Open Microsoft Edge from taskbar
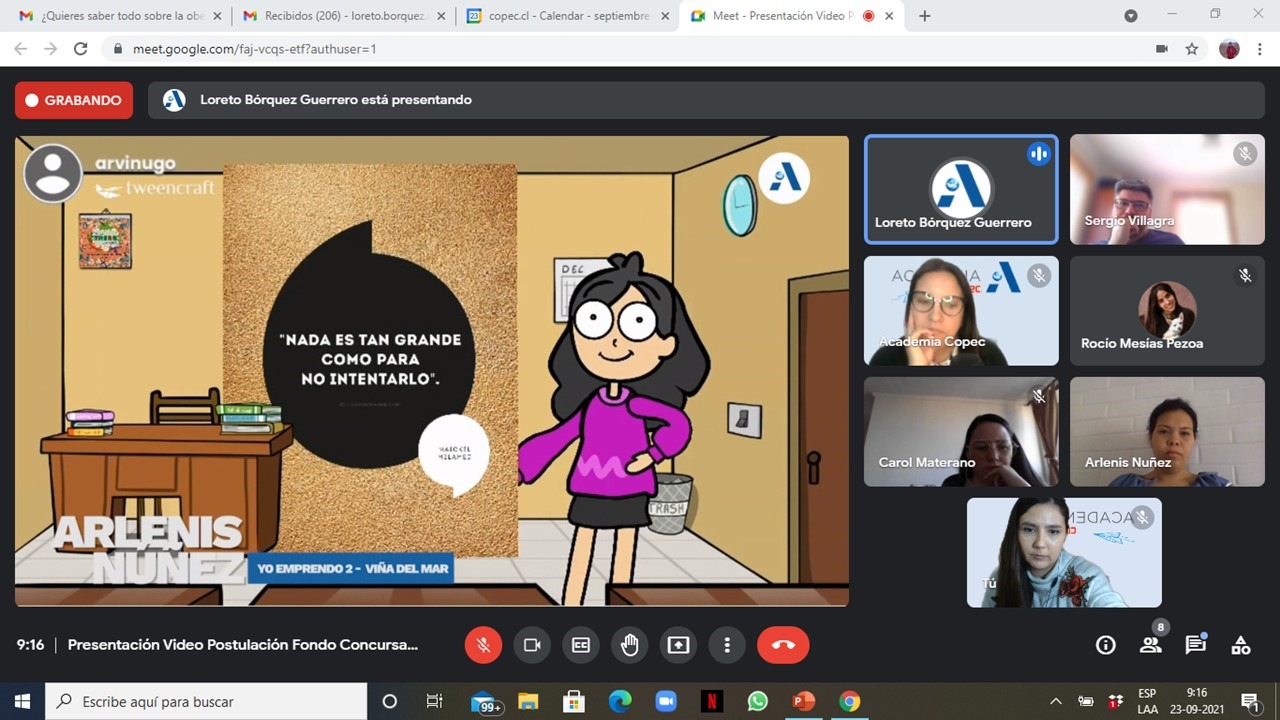Screen dimensions: 1280x720 point(620,701)
